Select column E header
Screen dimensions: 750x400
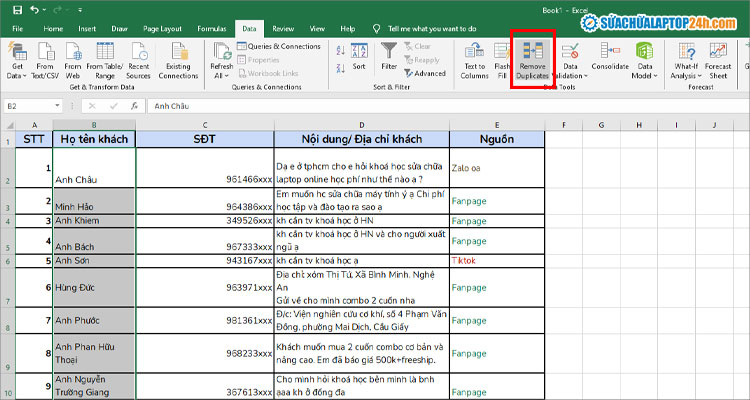click(x=497, y=125)
